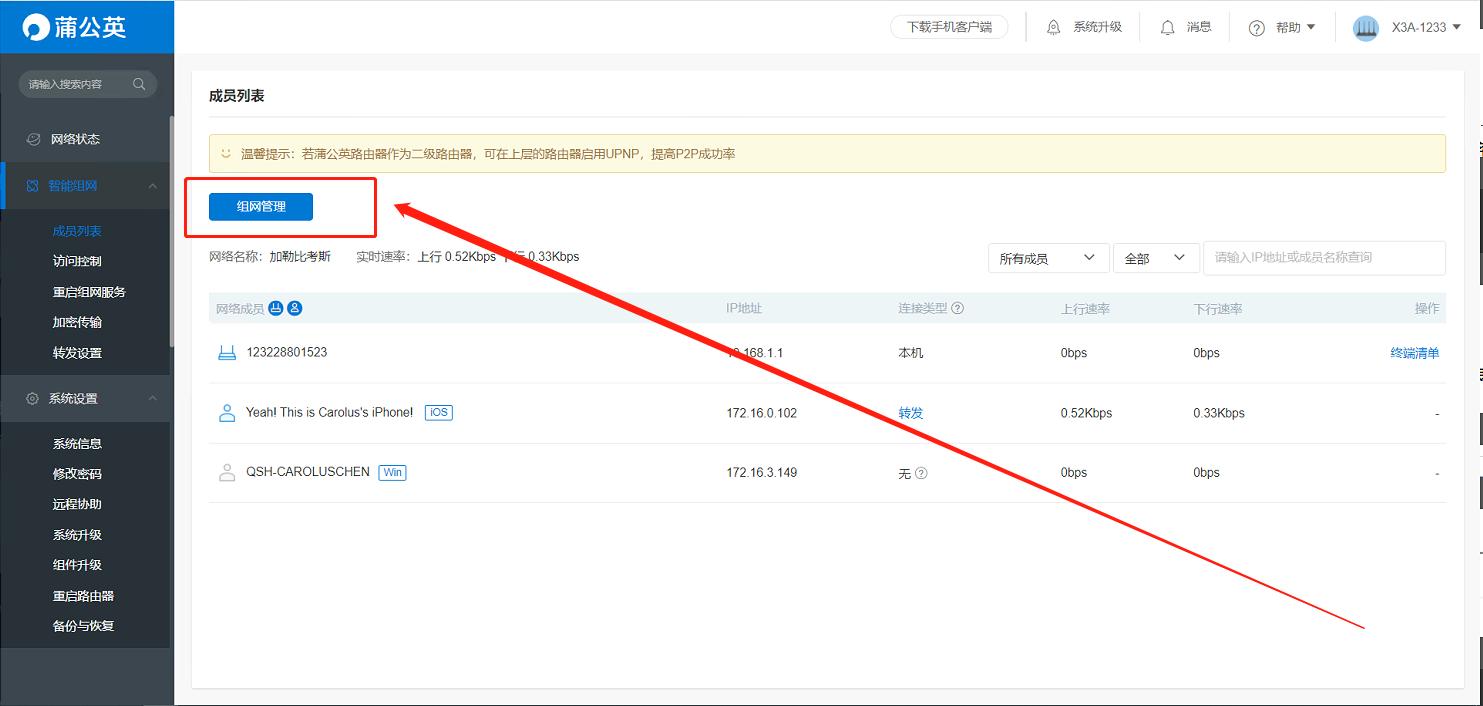This screenshot has width=1483, height=706.
Task: Click the router icon beside 123228801523
Action: [226, 352]
